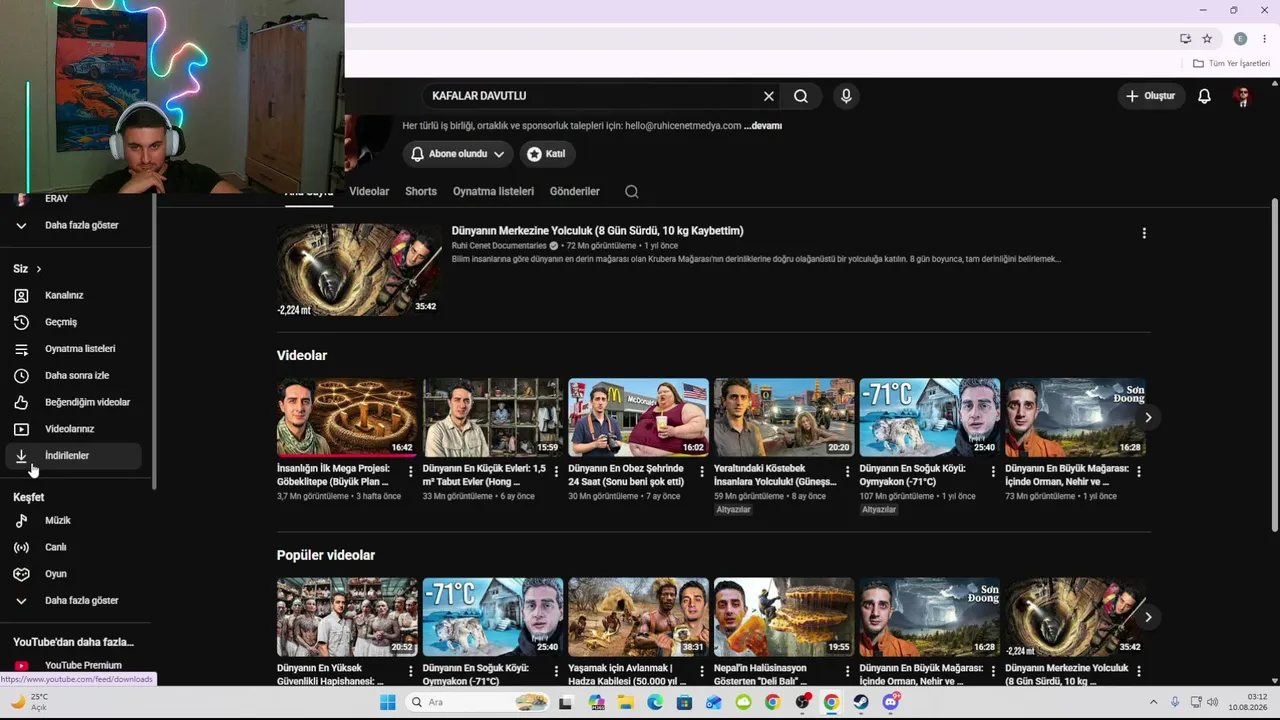The image size is (1280, 720).
Task: Open Daha sonra izle list
Action: point(72,376)
